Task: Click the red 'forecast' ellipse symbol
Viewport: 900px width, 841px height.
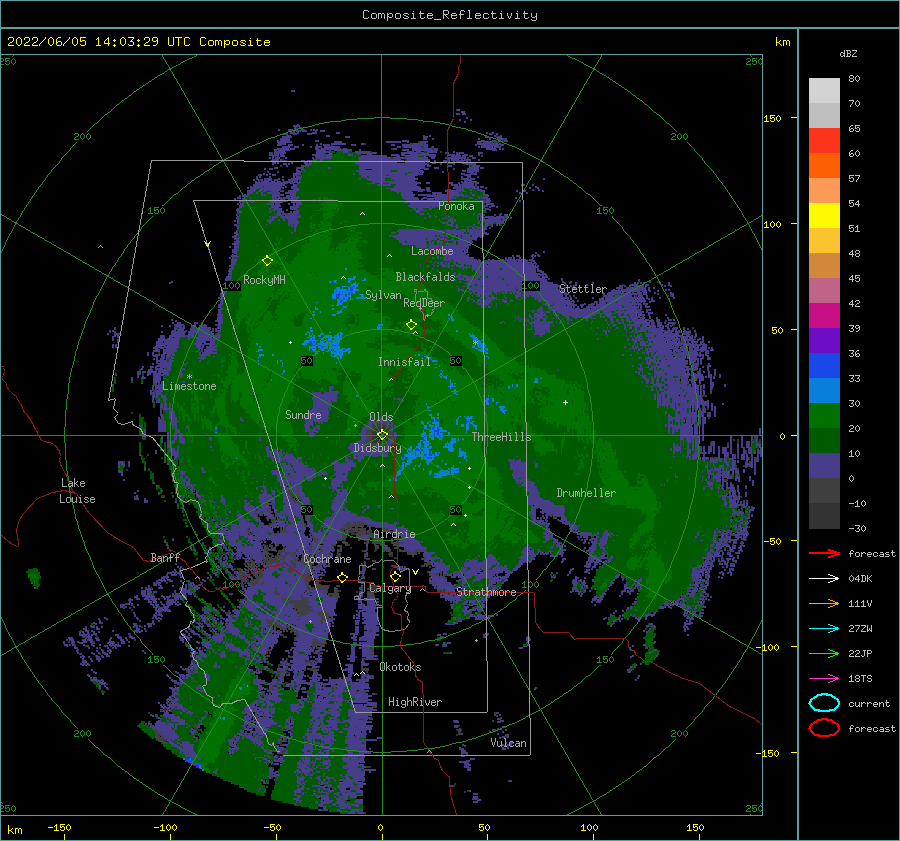Action: [x=824, y=728]
